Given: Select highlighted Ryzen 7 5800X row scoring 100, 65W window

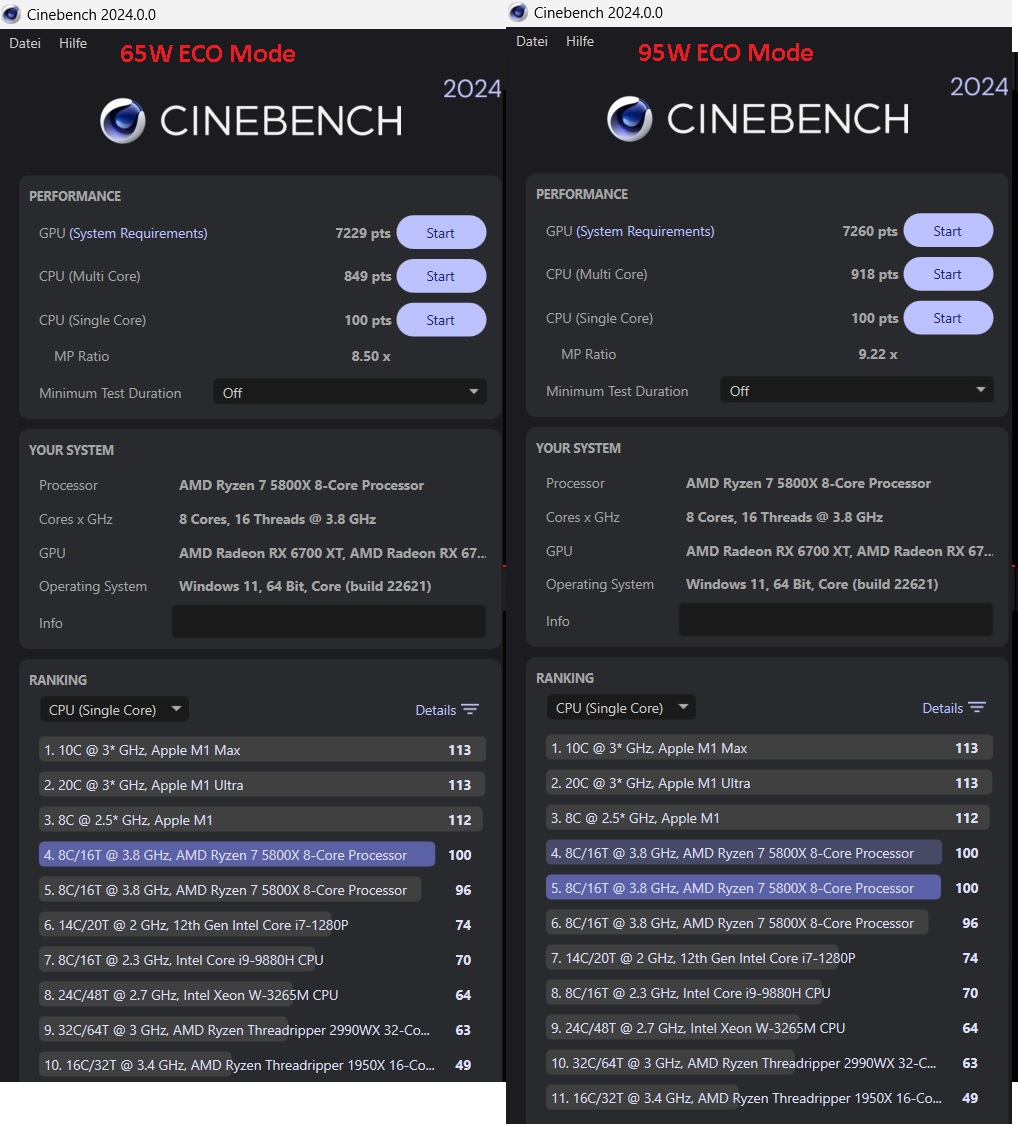Looking at the screenshot, I should tap(262, 855).
